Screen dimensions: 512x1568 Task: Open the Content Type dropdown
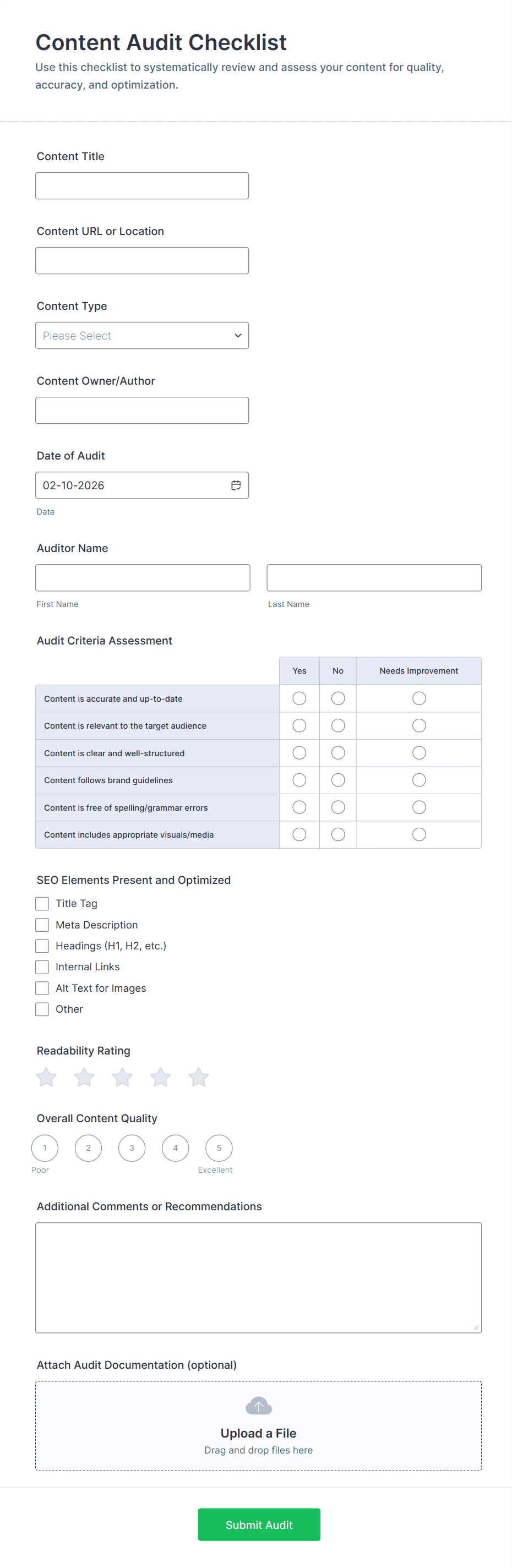coord(142,335)
